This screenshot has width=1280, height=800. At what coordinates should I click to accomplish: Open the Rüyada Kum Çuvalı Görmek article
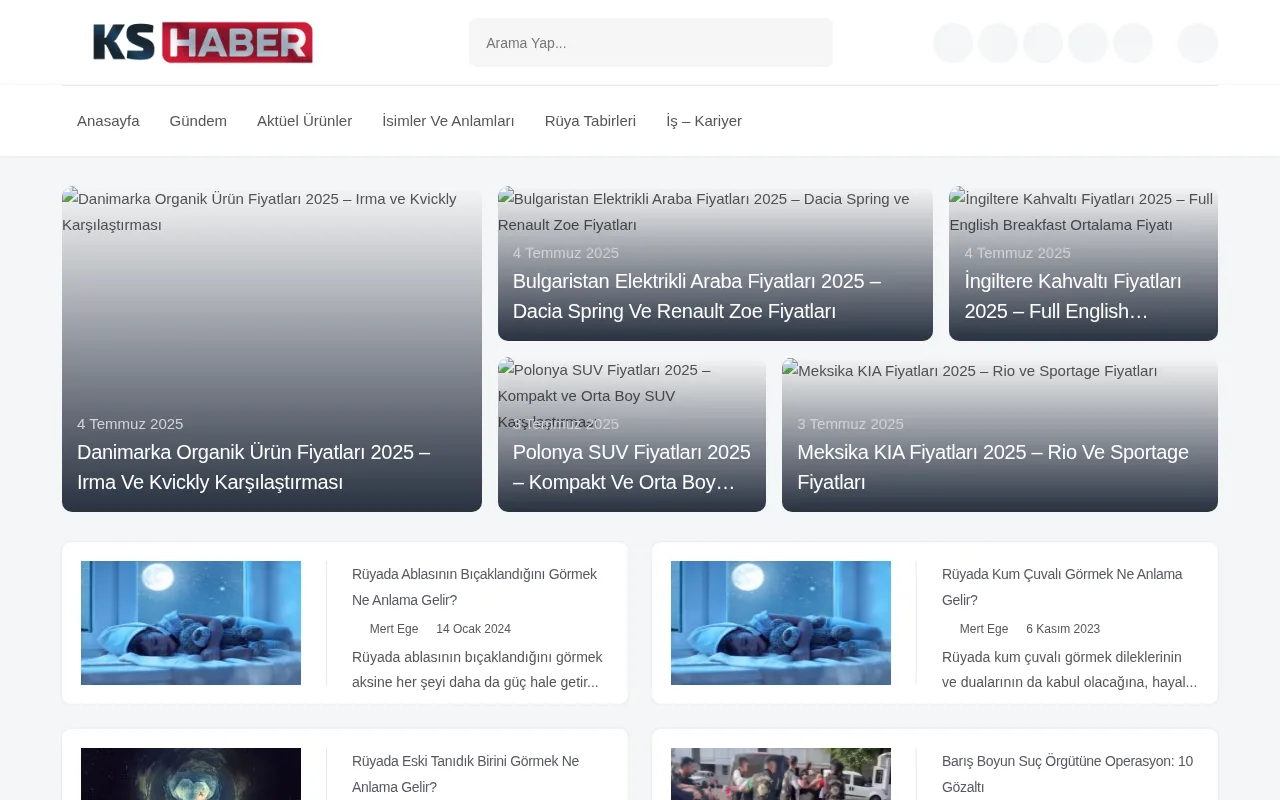click(x=1062, y=587)
